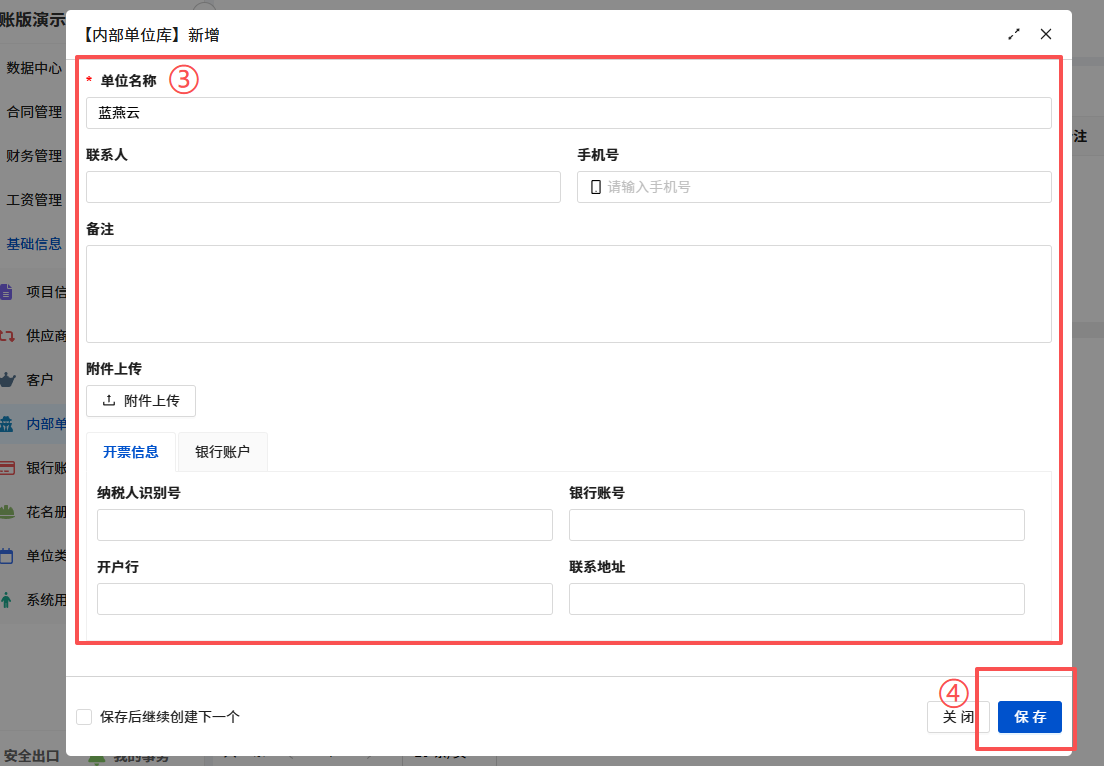Focus the 纳税人识别号 input field
This screenshot has height=766, width=1104.
tap(325, 525)
